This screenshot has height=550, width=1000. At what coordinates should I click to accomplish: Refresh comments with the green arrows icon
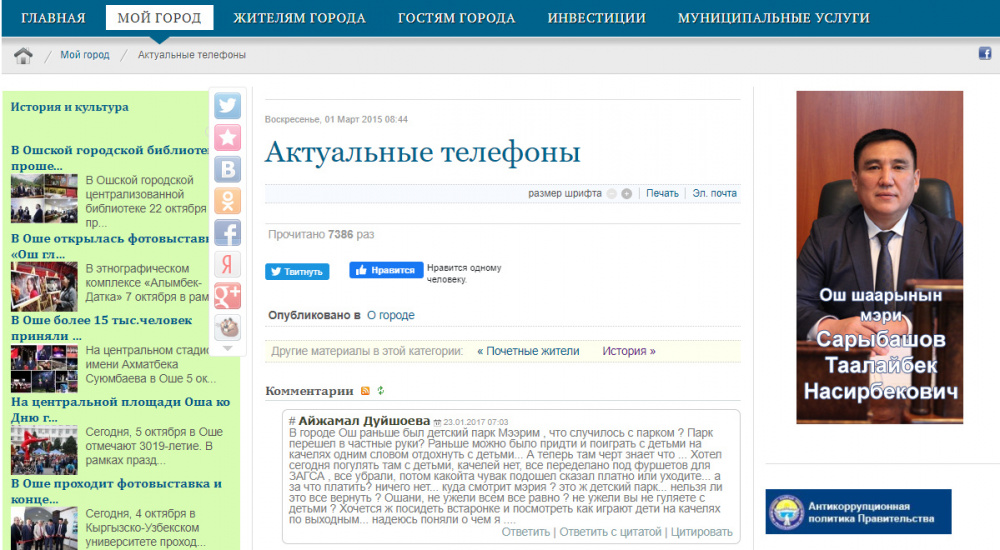coord(380,391)
